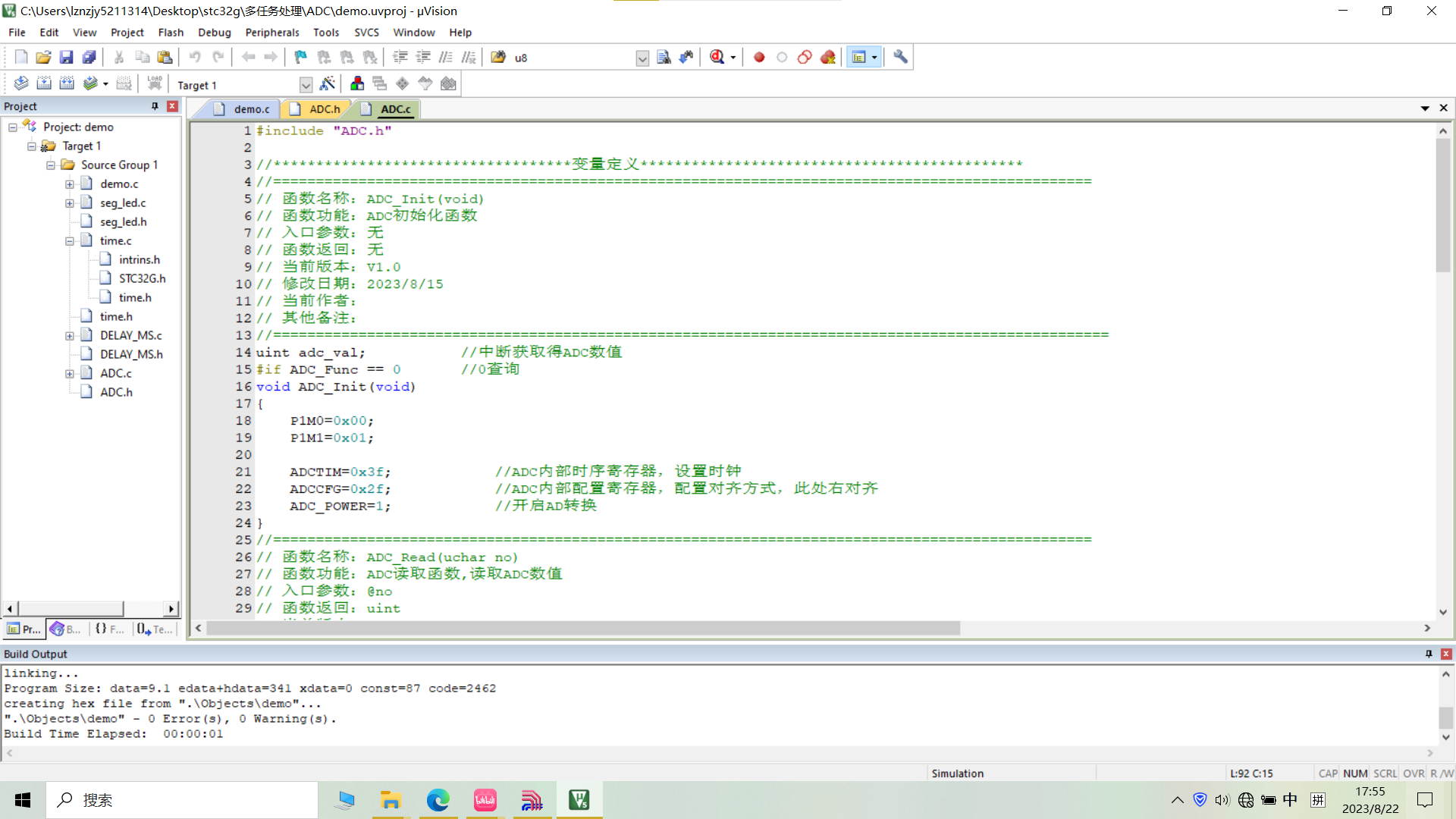Open Windows search box in taskbar
Viewport: 1456px width, 819px height.
(x=182, y=800)
